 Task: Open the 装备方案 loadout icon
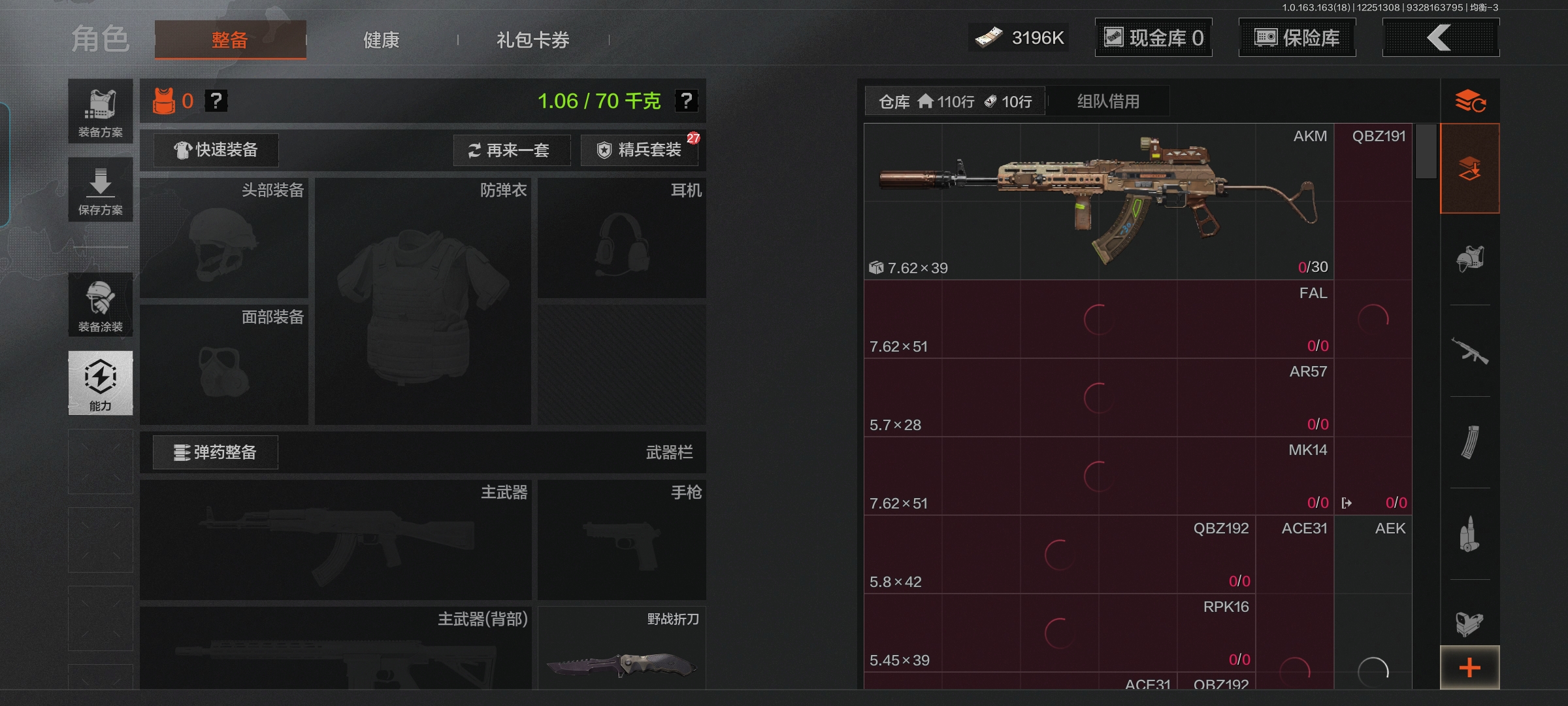100,111
